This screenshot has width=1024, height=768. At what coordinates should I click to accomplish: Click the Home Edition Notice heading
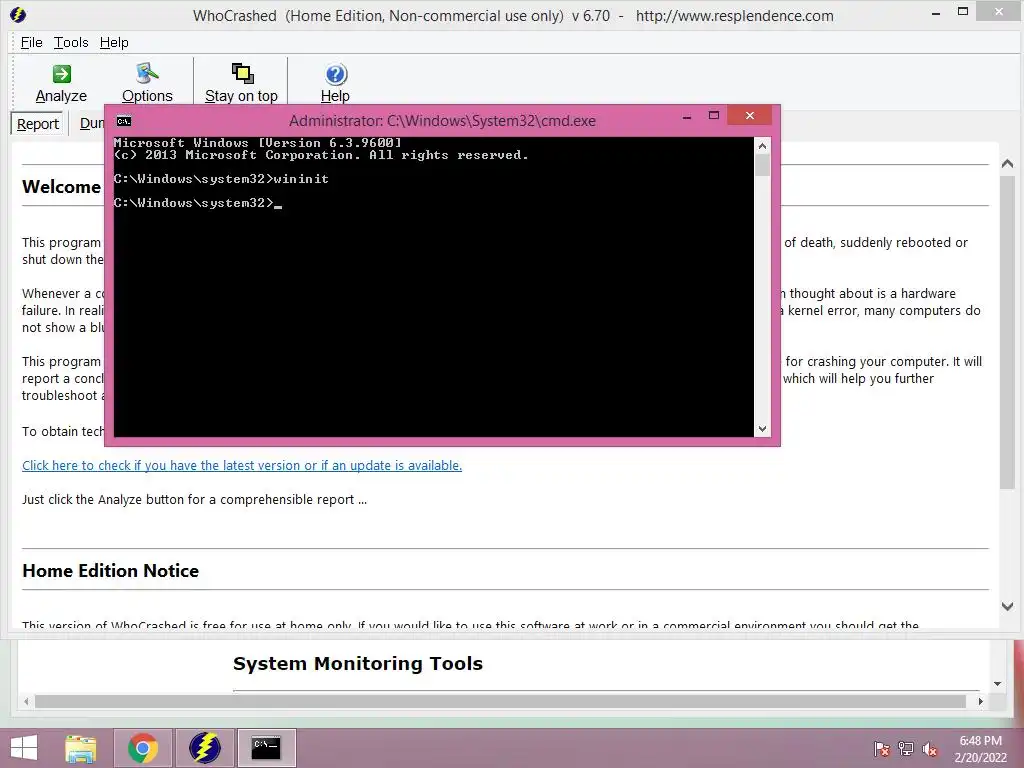[110, 571]
